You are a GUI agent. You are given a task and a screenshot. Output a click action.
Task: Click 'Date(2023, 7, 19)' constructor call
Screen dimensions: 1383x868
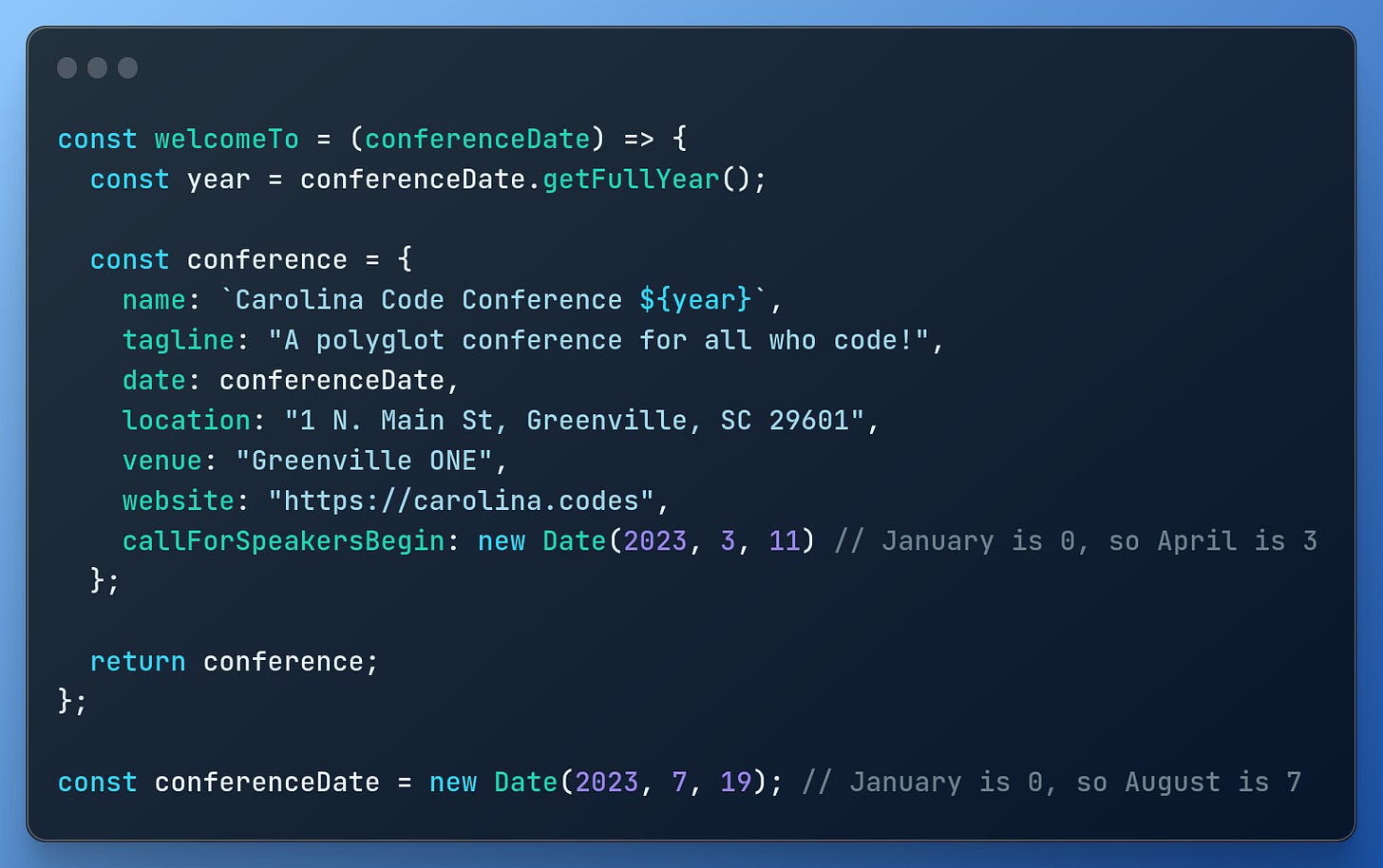(630, 782)
